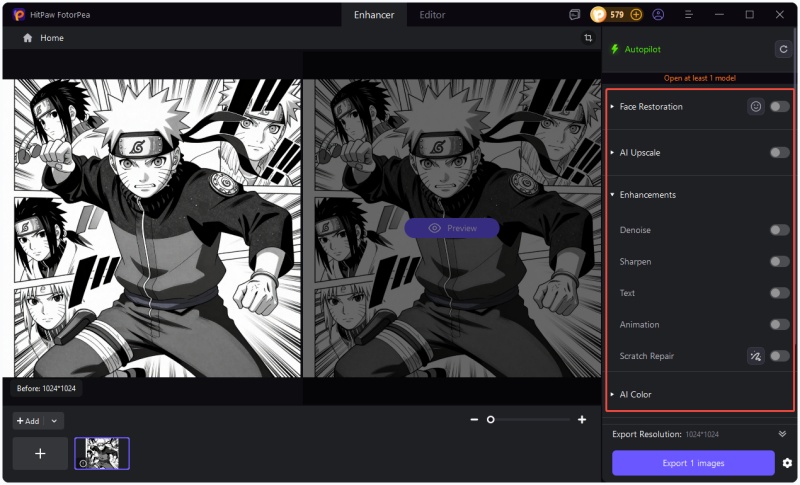Open dropdown arrow next to Add
This screenshot has height=485, width=800.
[54, 421]
